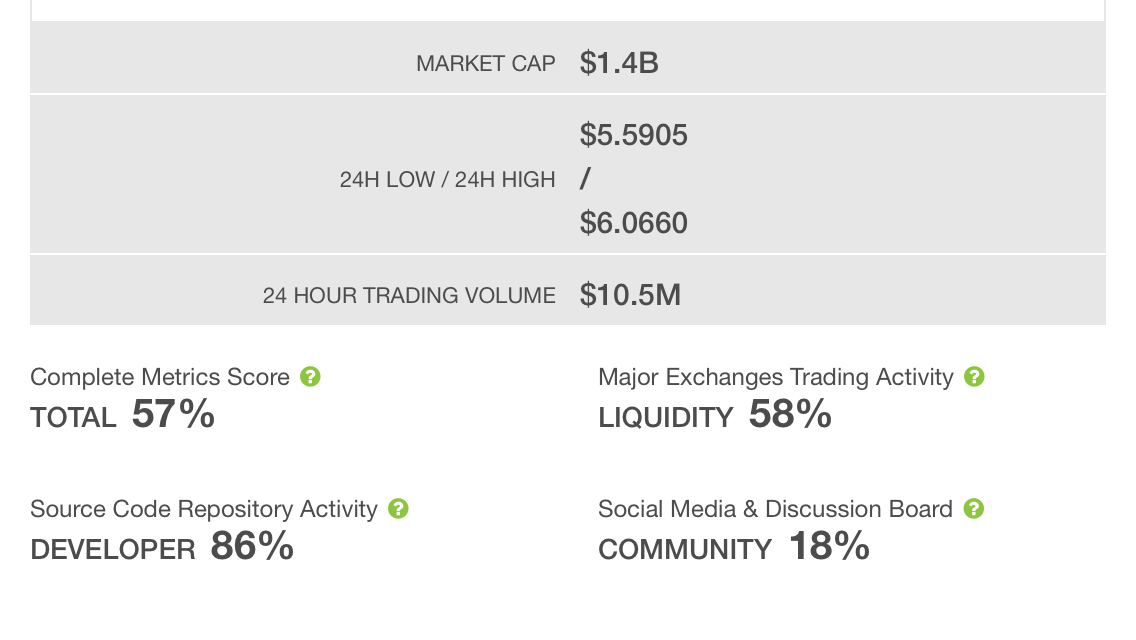Click the 24H high price $6.0660

633,223
